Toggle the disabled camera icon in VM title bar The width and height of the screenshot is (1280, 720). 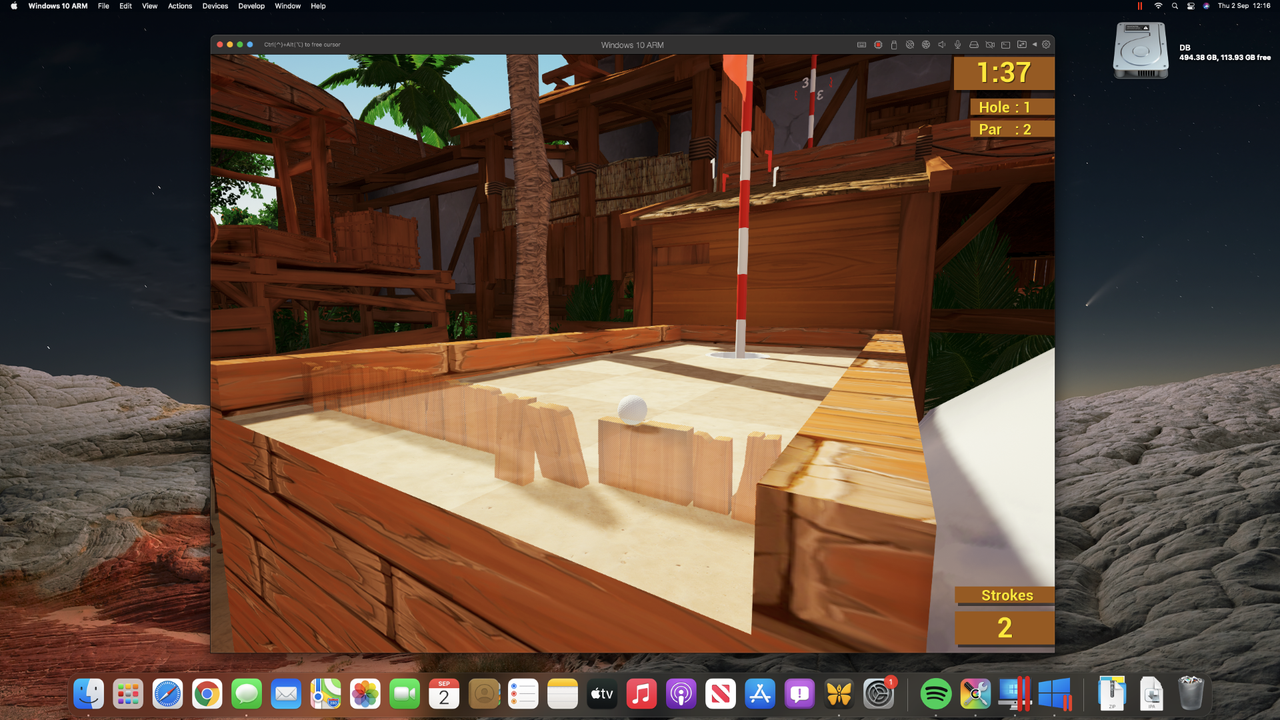coord(990,45)
